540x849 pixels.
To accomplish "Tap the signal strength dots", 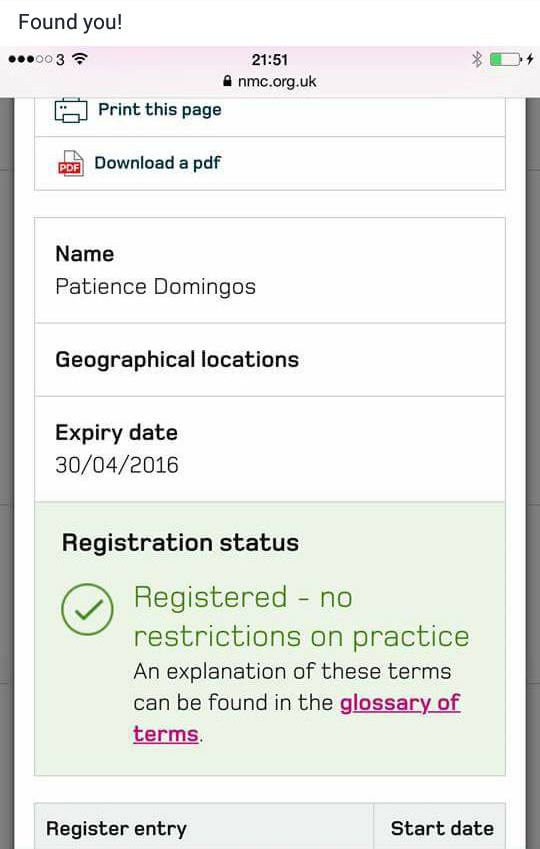I will [x=30, y=59].
